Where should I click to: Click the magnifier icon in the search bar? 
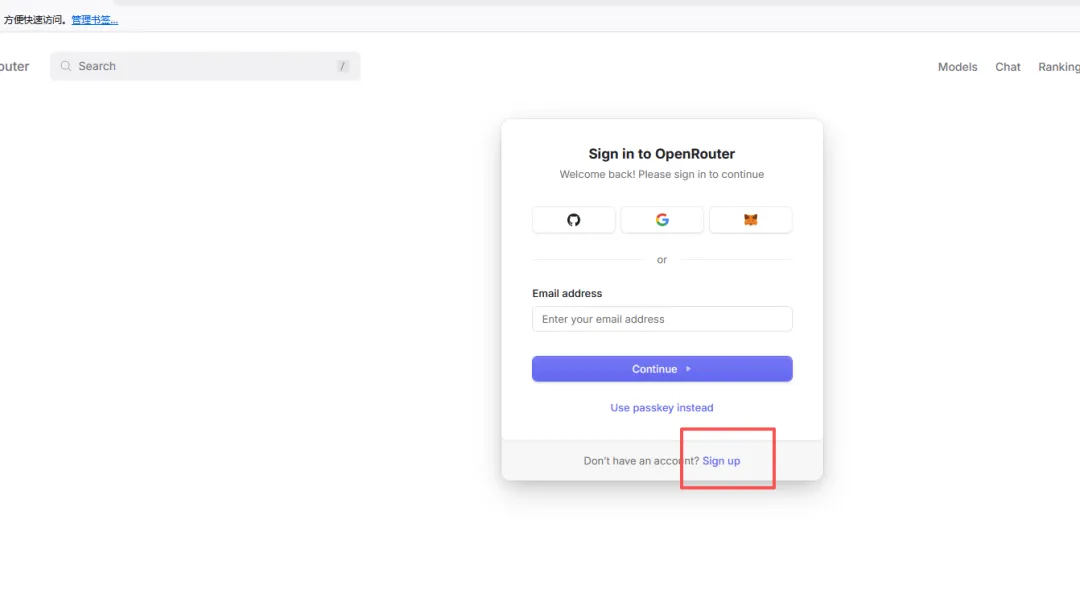pos(66,66)
